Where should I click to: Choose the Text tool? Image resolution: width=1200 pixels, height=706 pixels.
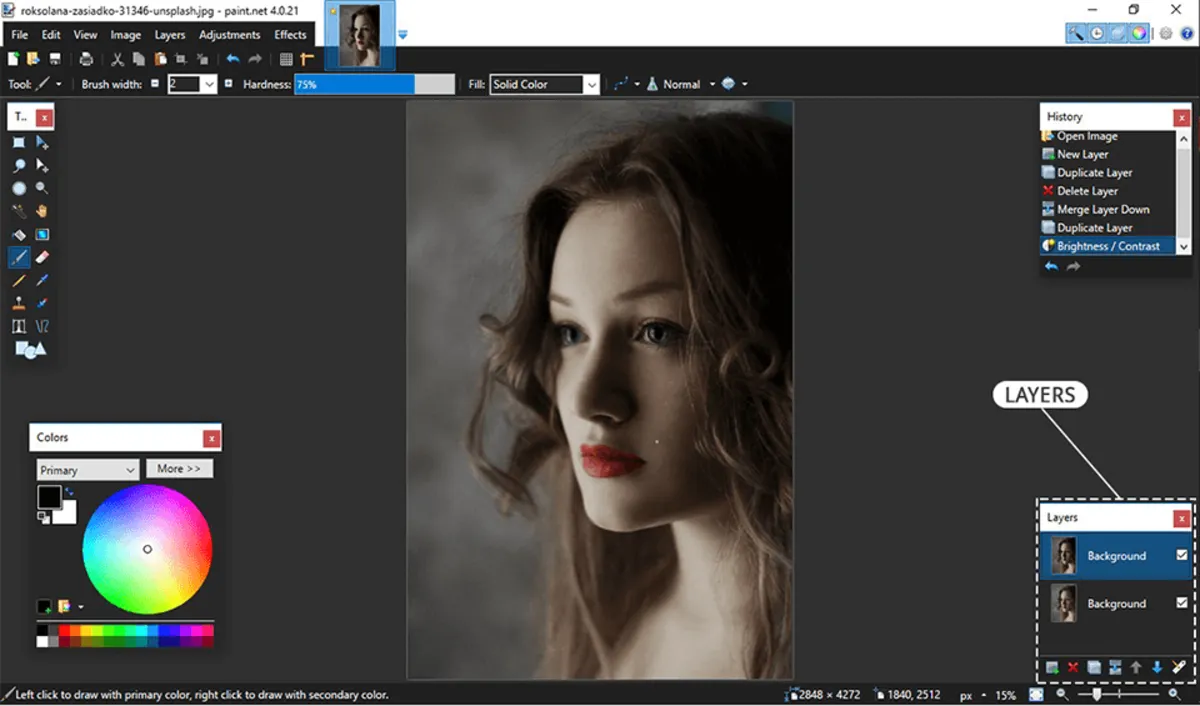tap(20, 325)
